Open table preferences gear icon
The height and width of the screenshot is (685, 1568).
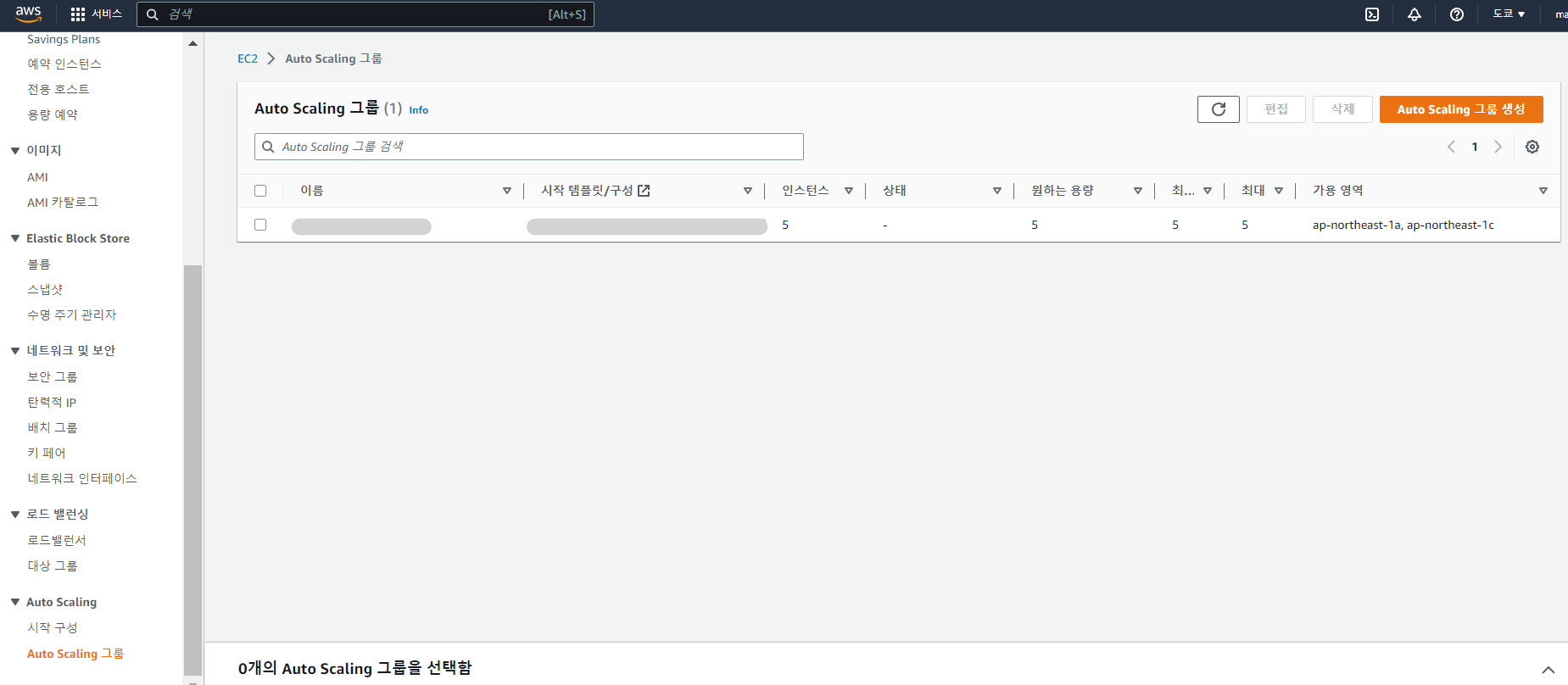point(1532,147)
